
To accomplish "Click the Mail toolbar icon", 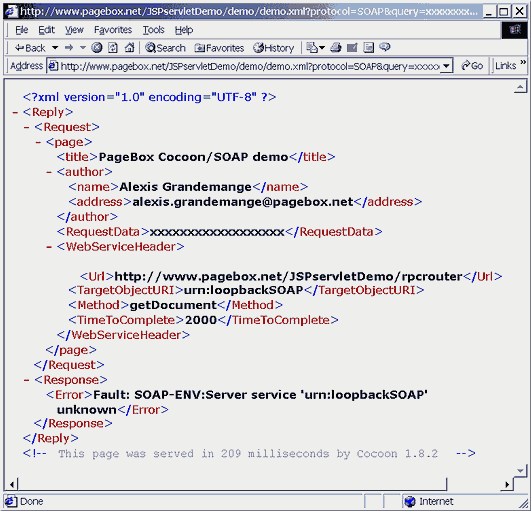I will (312, 48).
